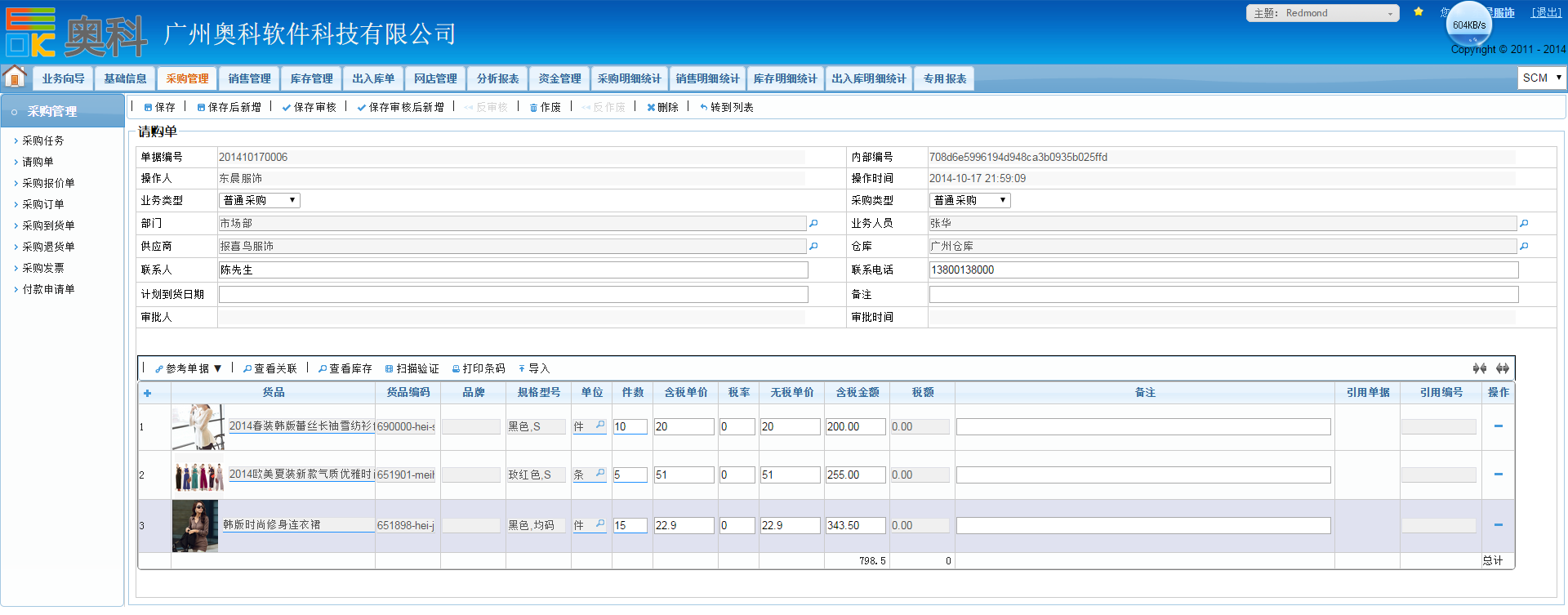Open the 库存管理 tab
The image size is (1568, 615).
[x=311, y=78]
